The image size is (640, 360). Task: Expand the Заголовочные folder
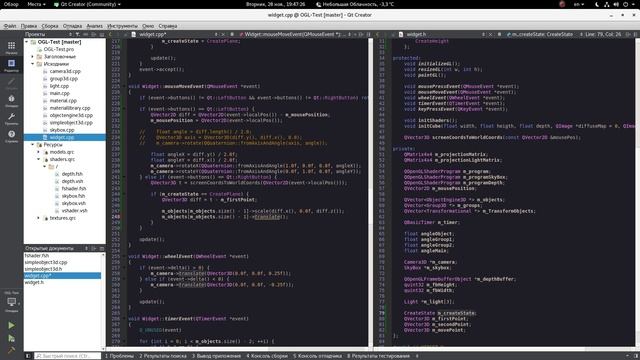33,57
